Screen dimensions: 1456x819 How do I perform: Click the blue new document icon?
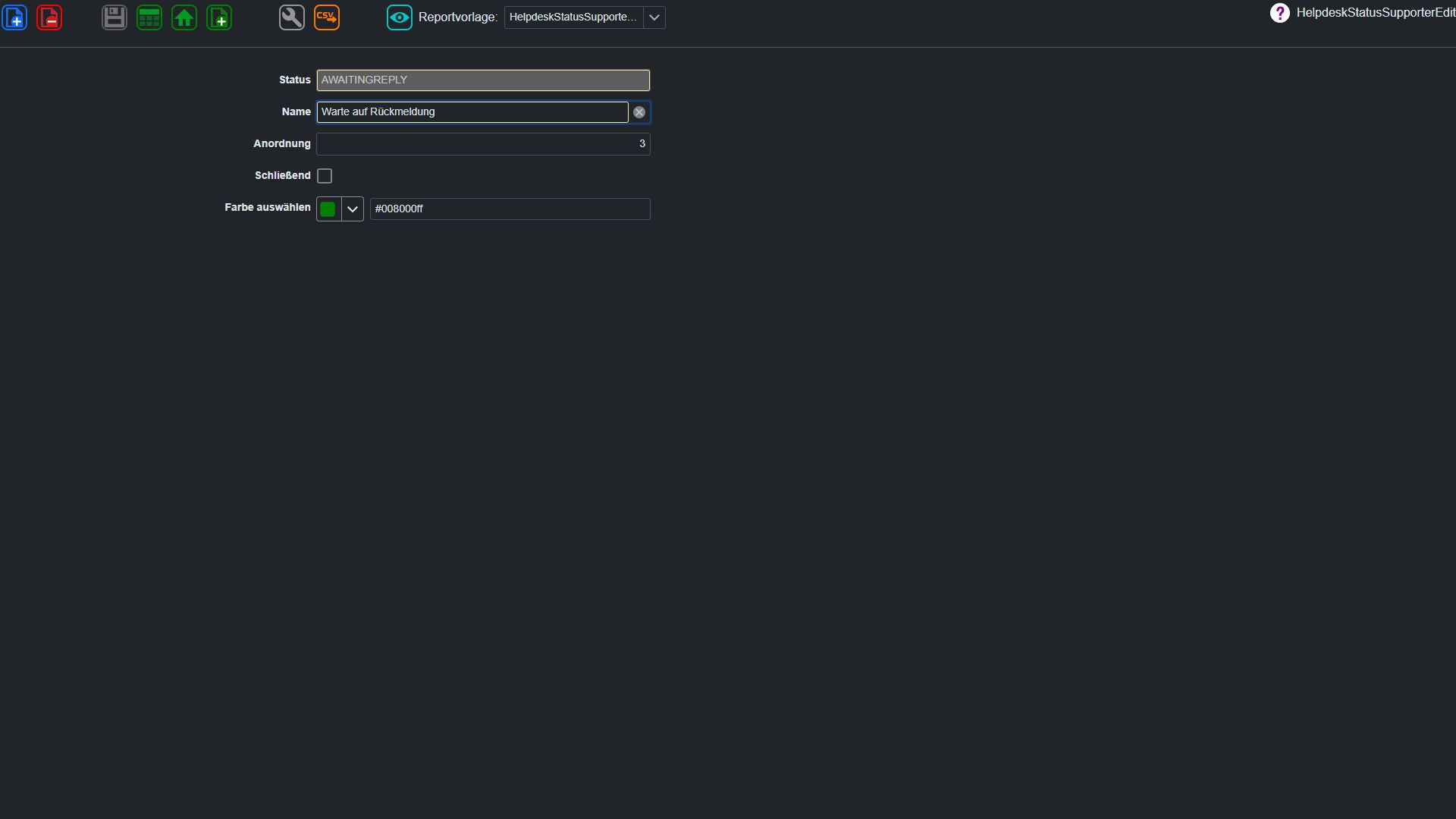[14, 17]
